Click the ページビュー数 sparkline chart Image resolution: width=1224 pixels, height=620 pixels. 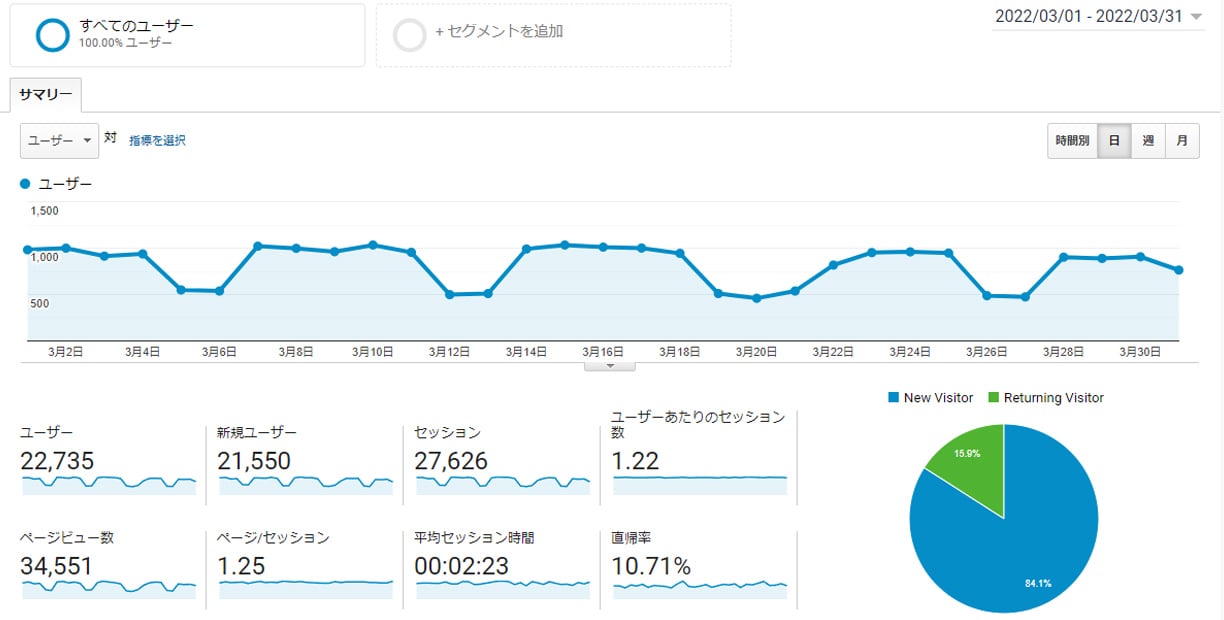pyautogui.click(x=108, y=589)
